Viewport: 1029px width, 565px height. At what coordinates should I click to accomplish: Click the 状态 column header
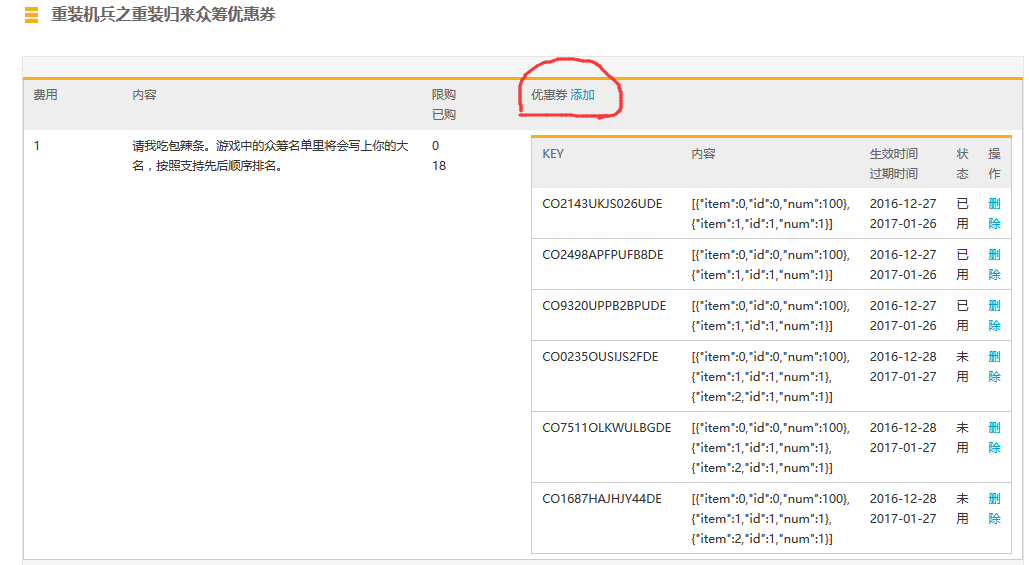[x=962, y=163]
